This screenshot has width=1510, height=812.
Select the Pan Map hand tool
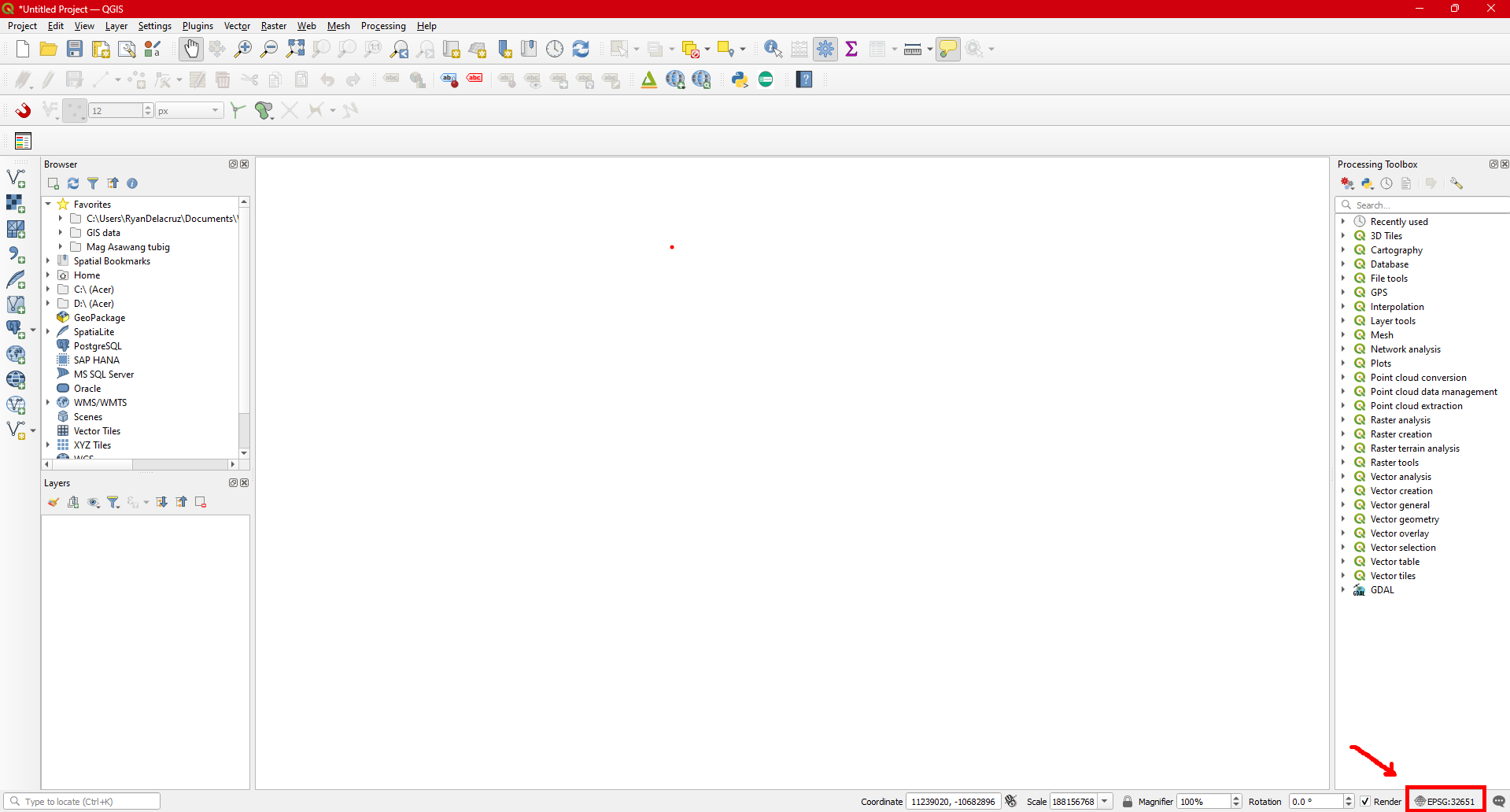tap(191, 49)
